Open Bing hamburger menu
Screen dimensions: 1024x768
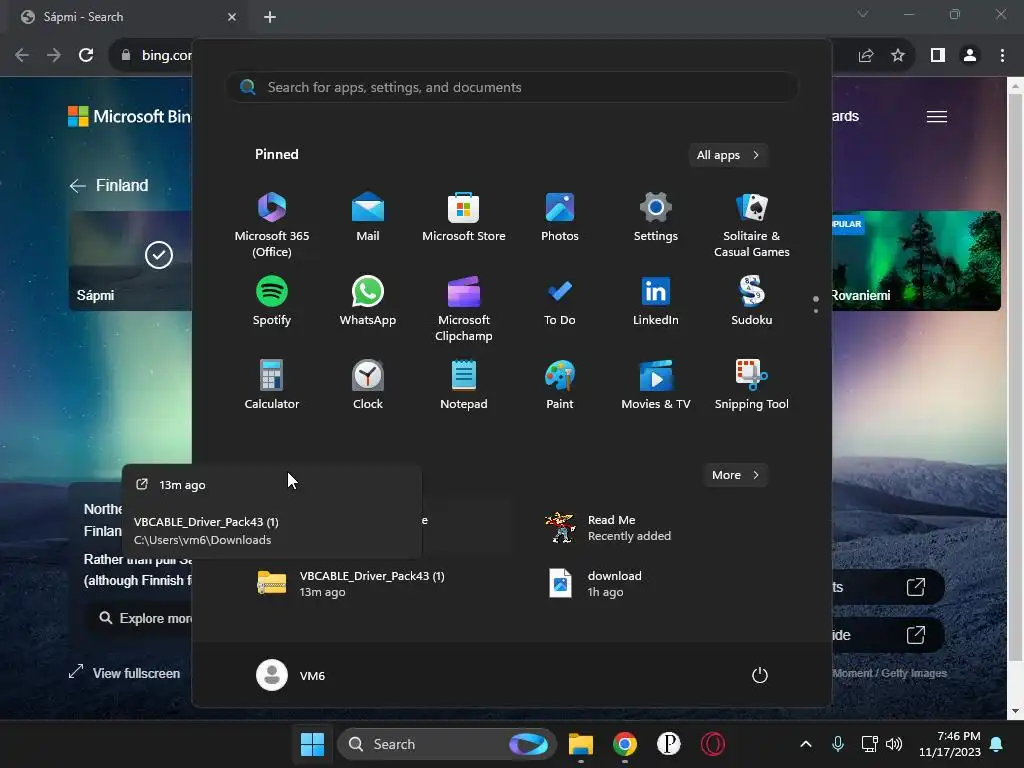(x=936, y=117)
